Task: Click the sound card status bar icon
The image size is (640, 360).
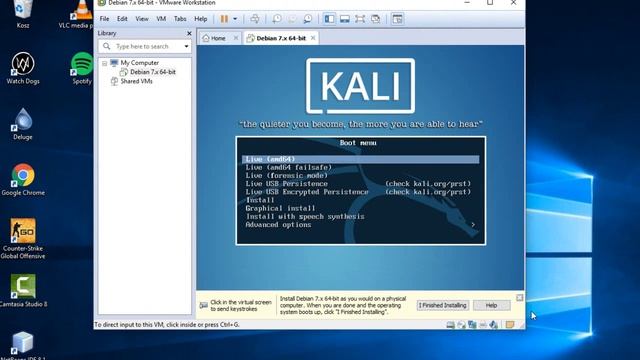Action: click(x=493, y=325)
